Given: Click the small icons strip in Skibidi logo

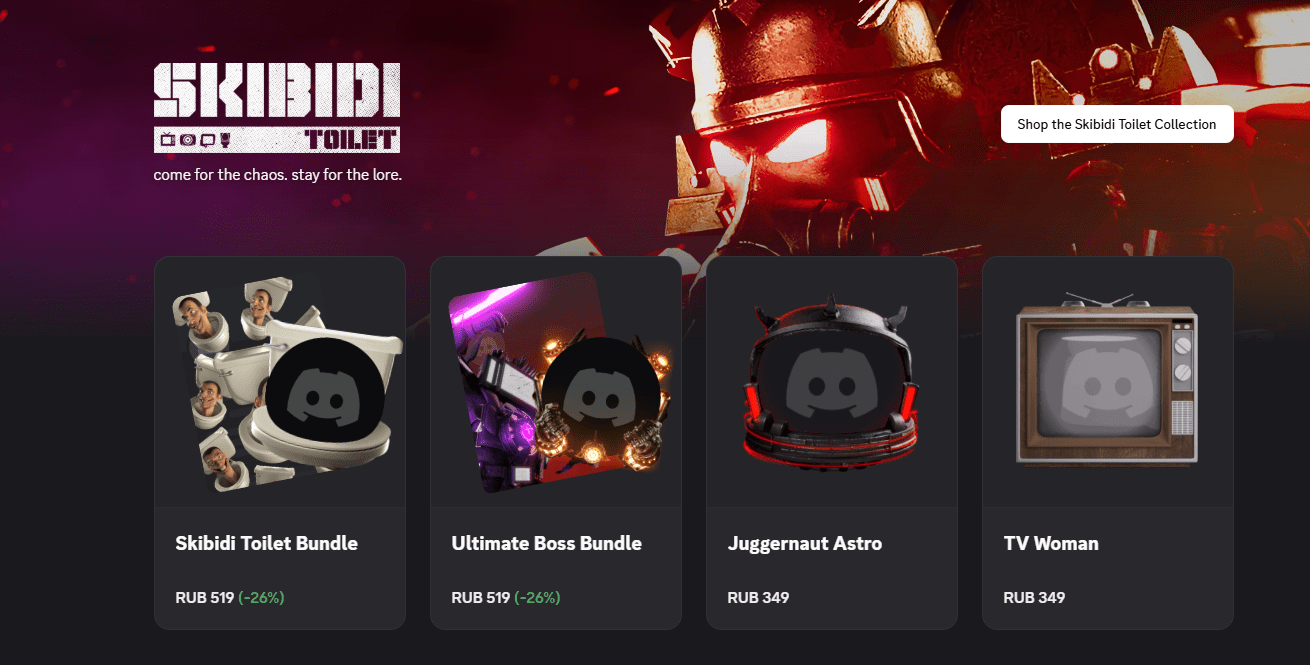Looking at the screenshot, I should pyautogui.click(x=196, y=140).
